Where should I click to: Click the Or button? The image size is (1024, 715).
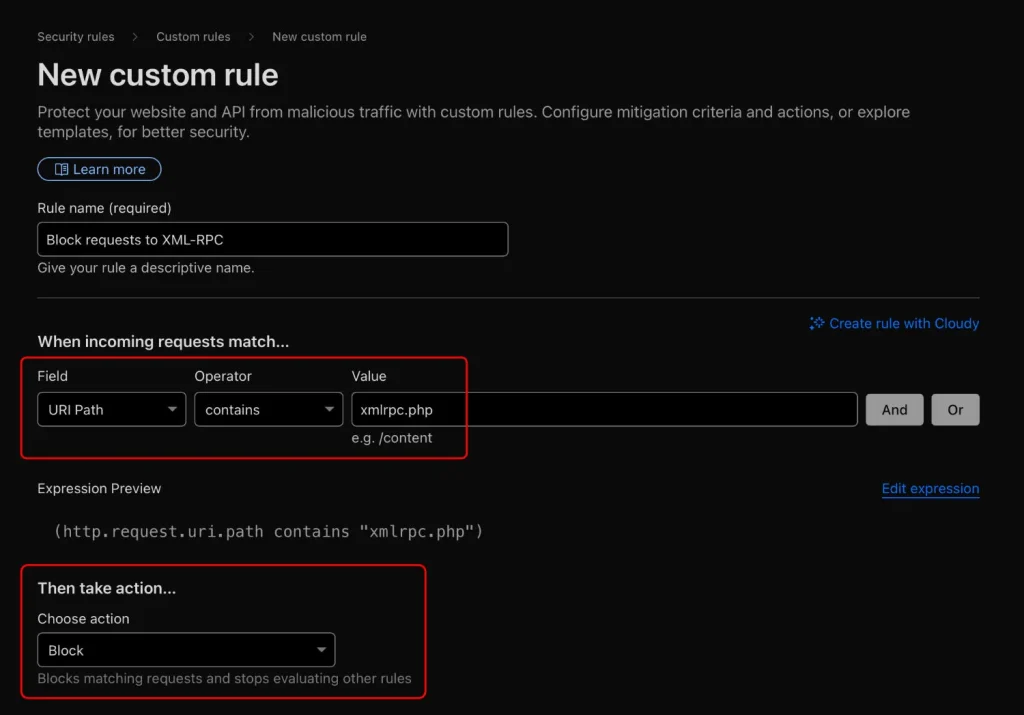click(x=955, y=409)
